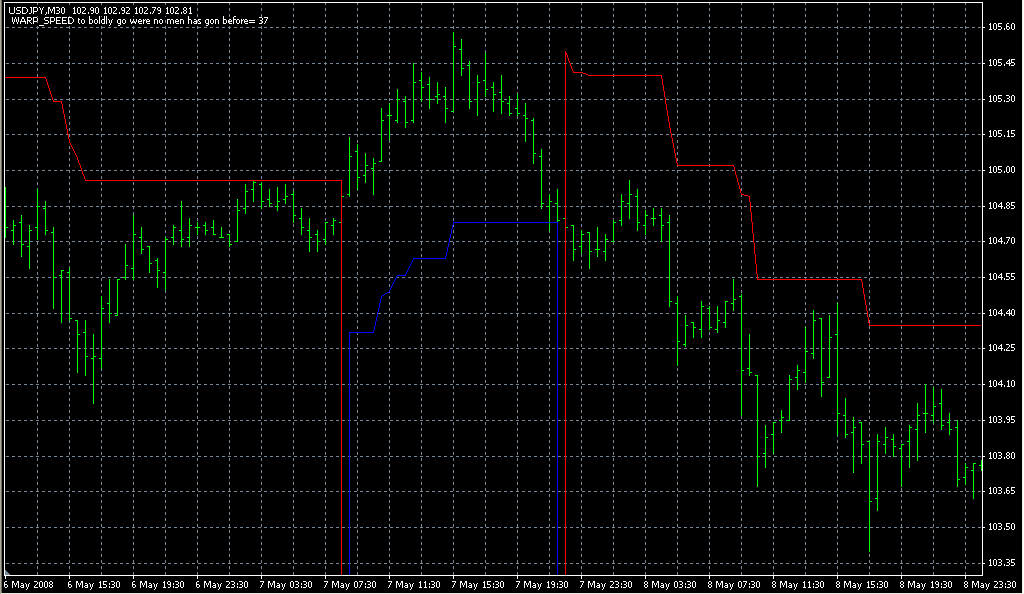1024x594 pixels.
Task: Select the 7 May 07:30 time label
Action: point(350,585)
